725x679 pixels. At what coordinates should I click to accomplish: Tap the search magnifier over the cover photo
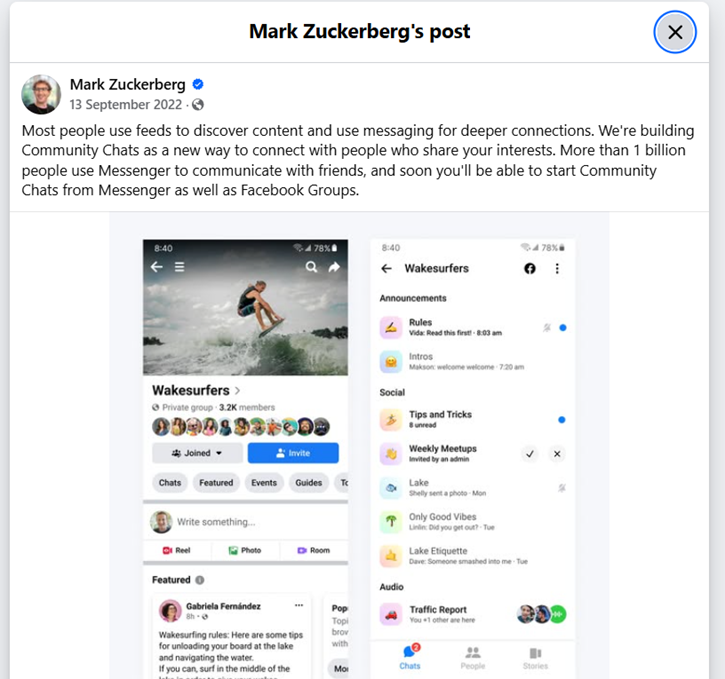[311, 267]
